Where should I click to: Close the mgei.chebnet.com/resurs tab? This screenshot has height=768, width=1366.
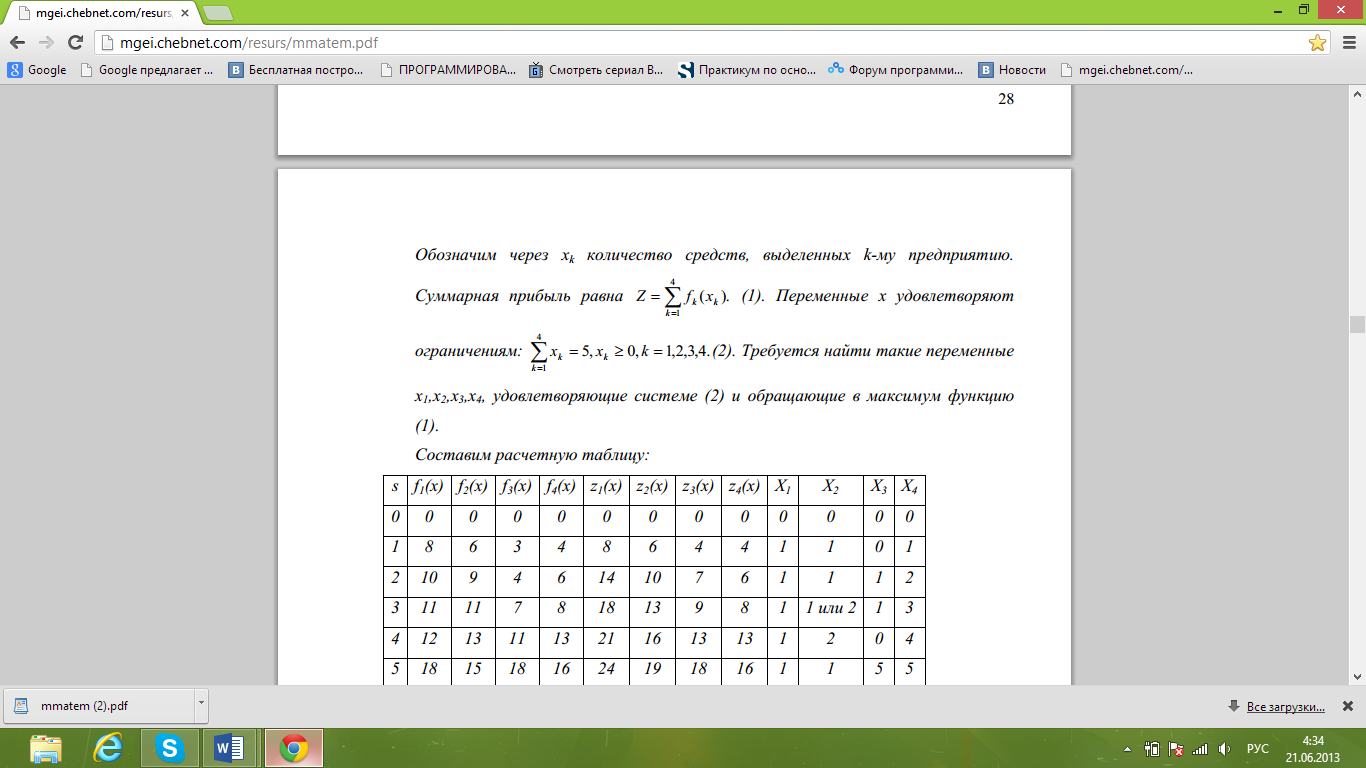[185, 12]
